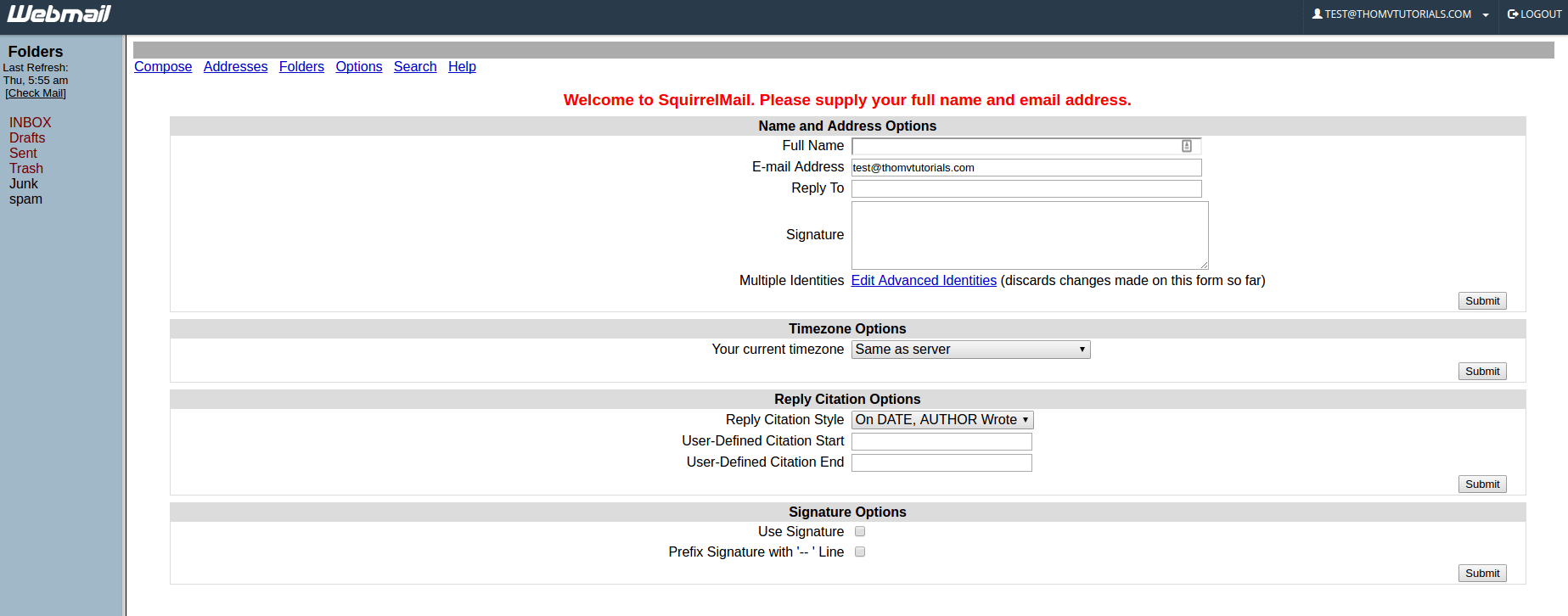The height and width of the screenshot is (616, 1568).
Task: Open the Search menu link
Action: coord(415,66)
